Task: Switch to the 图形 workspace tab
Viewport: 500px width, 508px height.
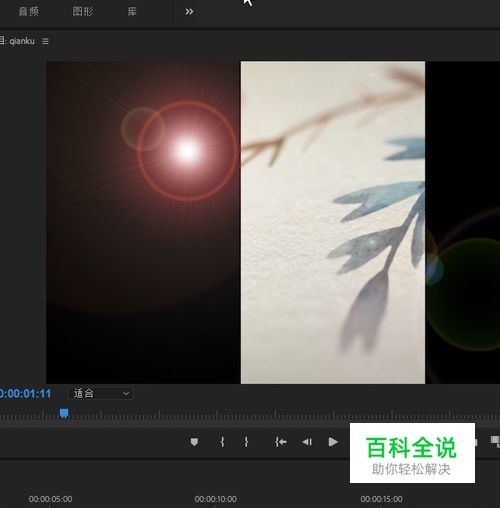Action: (x=83, y=12)
